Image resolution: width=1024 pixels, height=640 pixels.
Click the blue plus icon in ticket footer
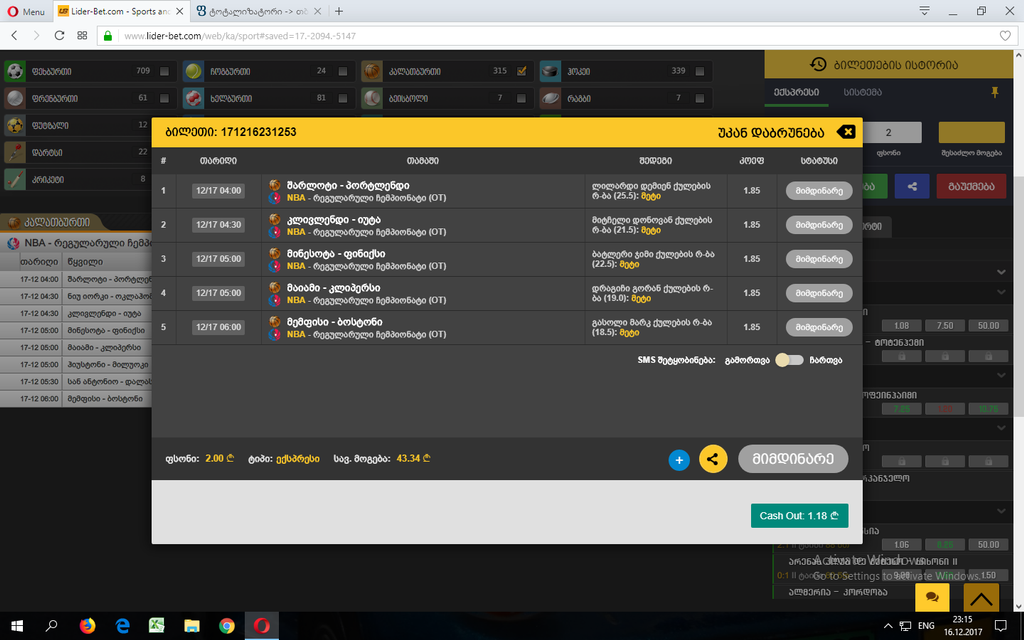(679, 460)
